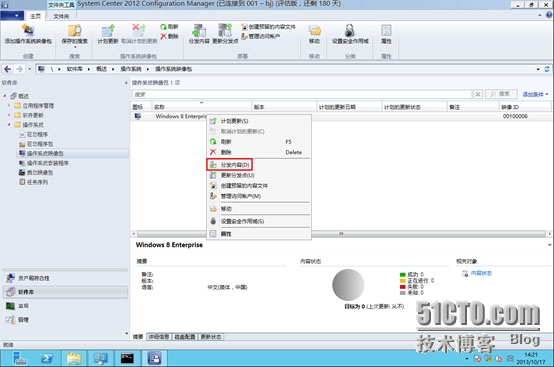Switch to the Folder (文件夹) ribbon tab
554x367 pixels.
pos(61,16)
